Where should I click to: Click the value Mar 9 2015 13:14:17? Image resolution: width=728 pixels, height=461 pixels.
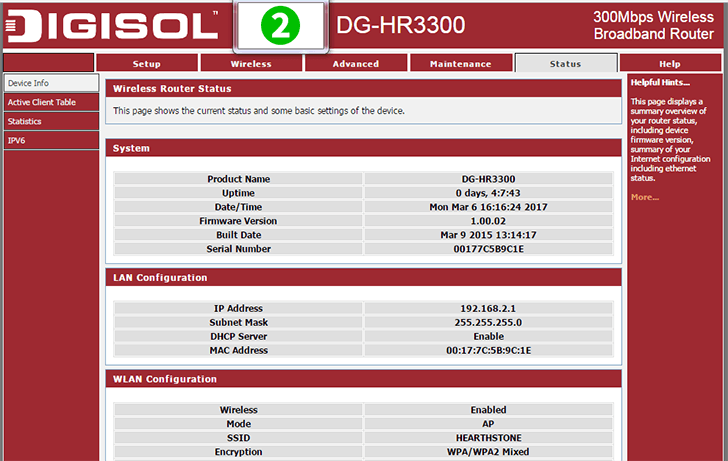pyautogui.click(x=488, y=235)
